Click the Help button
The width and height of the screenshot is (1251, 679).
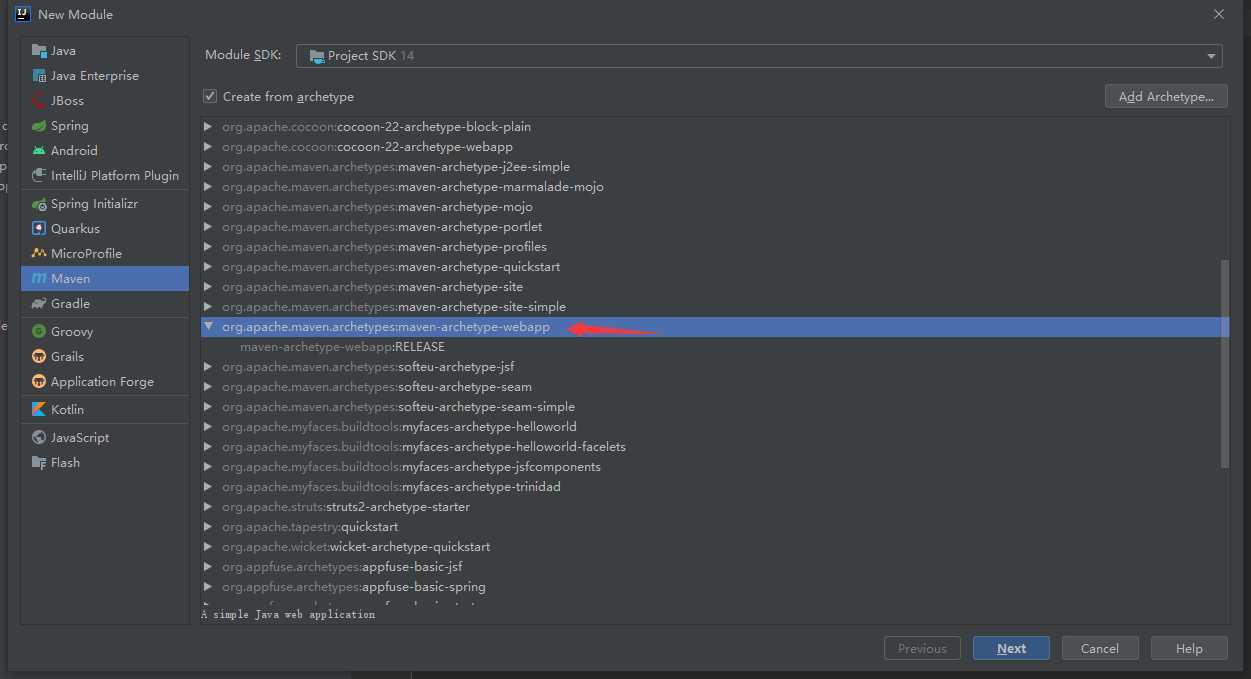(1189, 648)
